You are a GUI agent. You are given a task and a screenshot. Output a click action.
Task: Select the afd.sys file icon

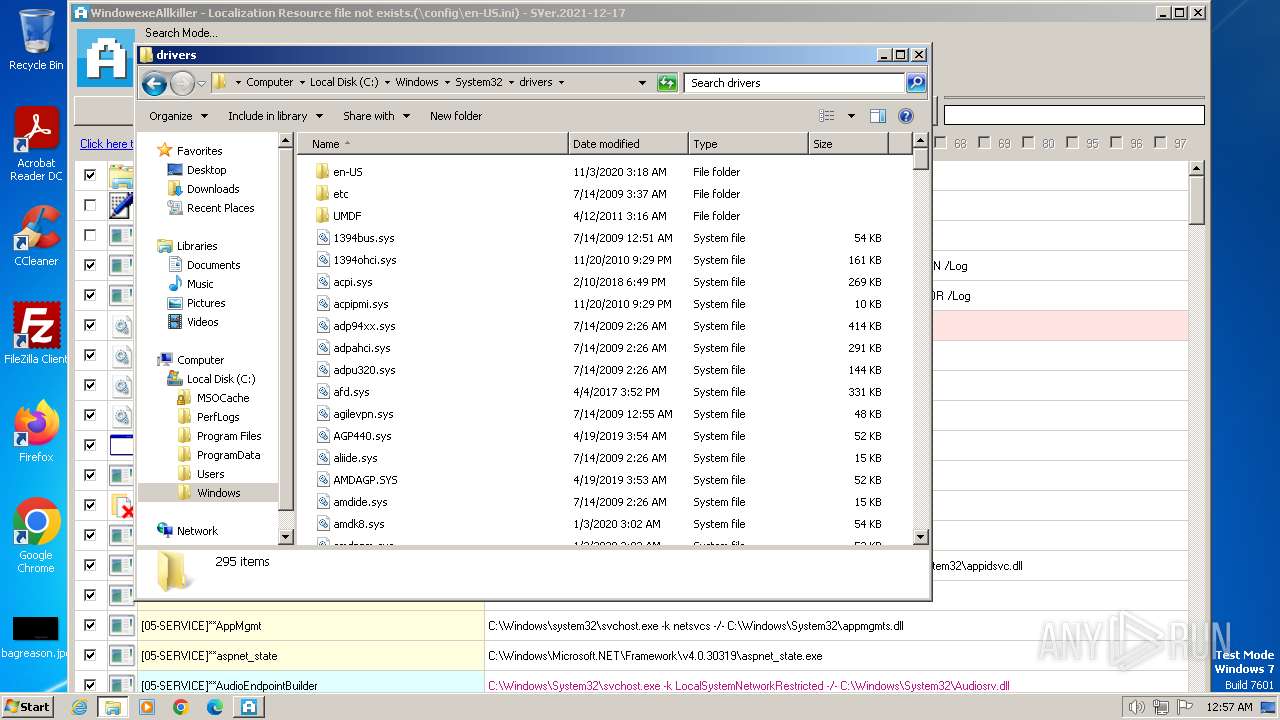[x=322, y=392]
